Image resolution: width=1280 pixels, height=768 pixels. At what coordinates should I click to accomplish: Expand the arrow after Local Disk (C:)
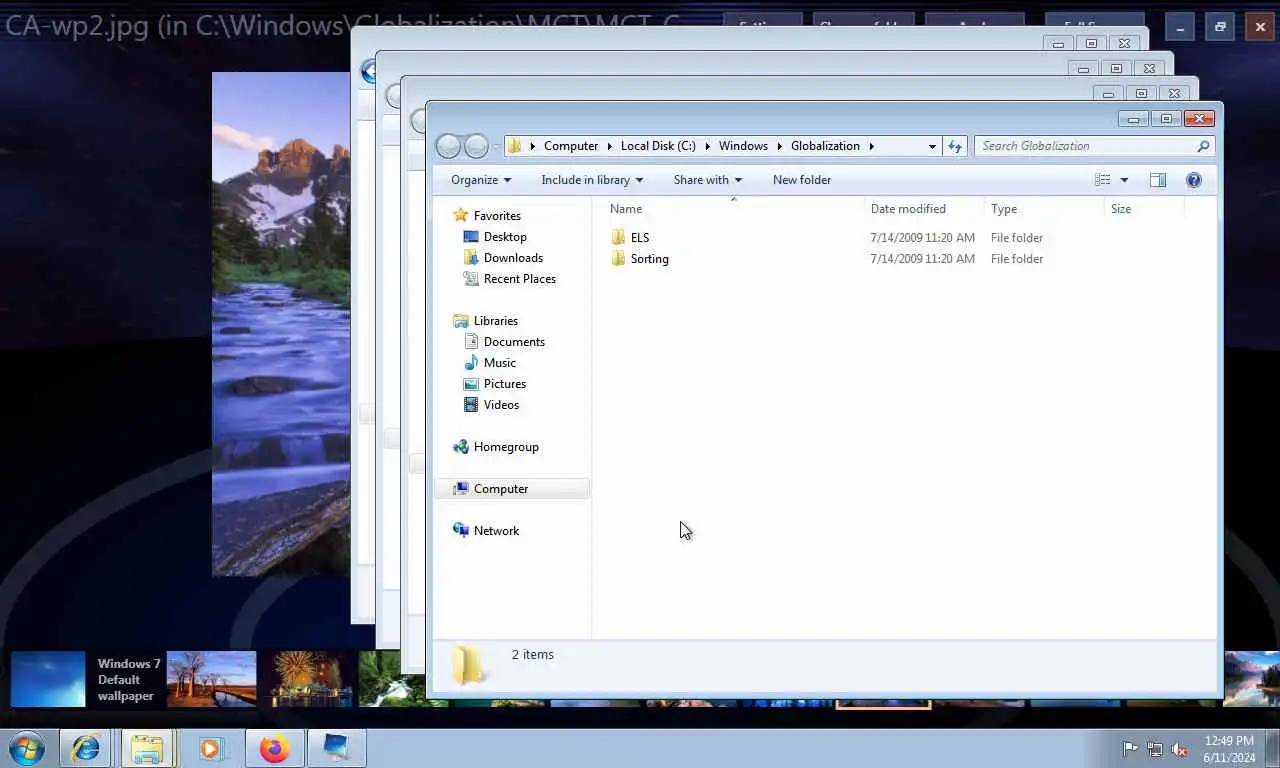(x=707, y=146)
